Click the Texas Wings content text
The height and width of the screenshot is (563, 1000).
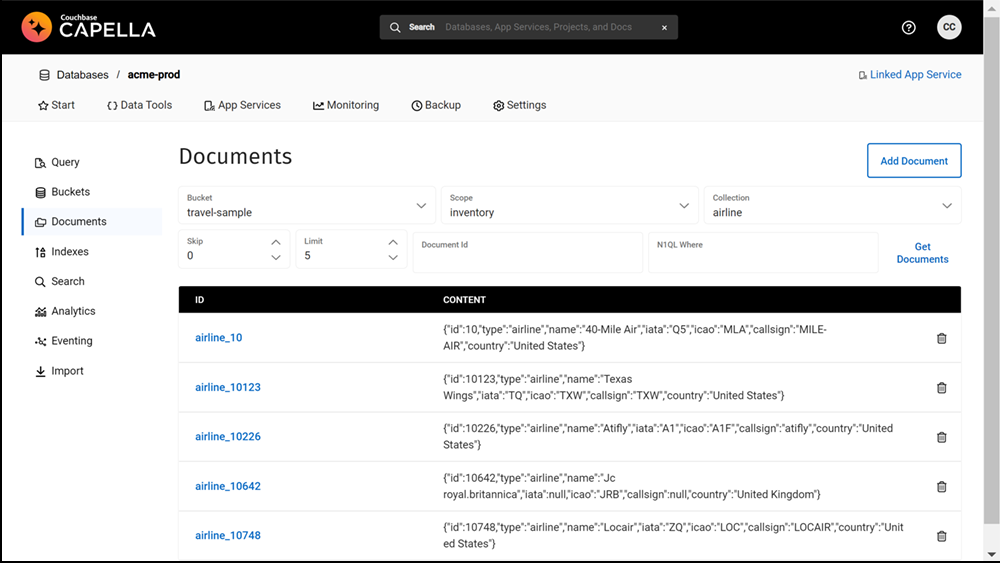click(614, 388)
